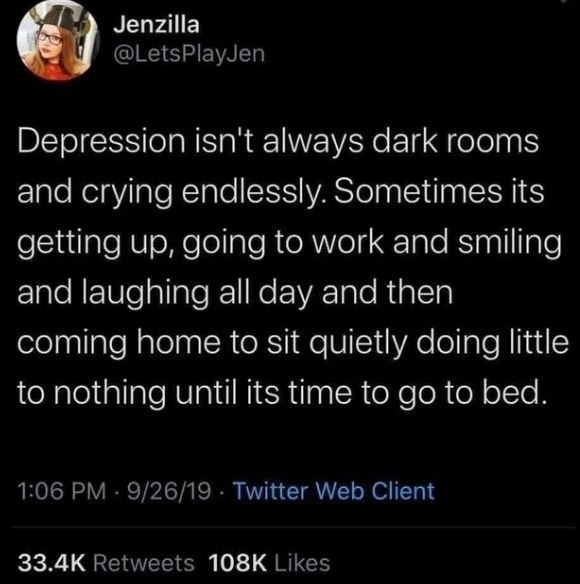The height and width of the screenshot is (584, 580).
Task: Click the word "Depression" in the tweet
Action: [101, 142]
